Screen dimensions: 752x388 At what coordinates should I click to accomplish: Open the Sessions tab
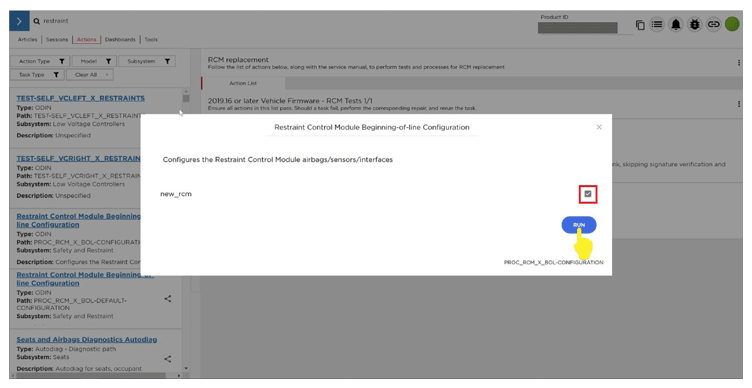(x=57, y=39)
